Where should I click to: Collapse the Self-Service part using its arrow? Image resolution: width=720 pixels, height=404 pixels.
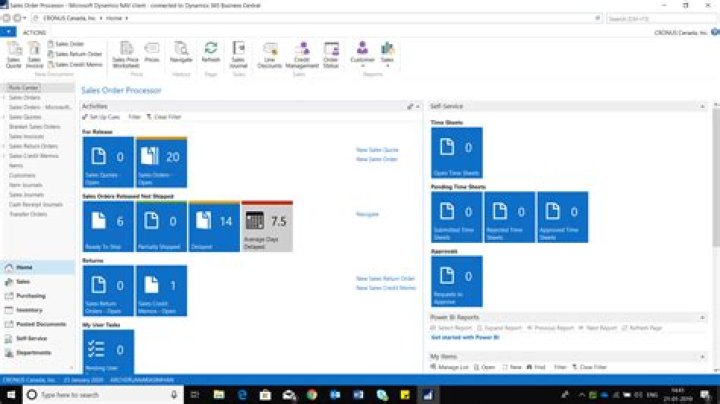click(702, 107)
